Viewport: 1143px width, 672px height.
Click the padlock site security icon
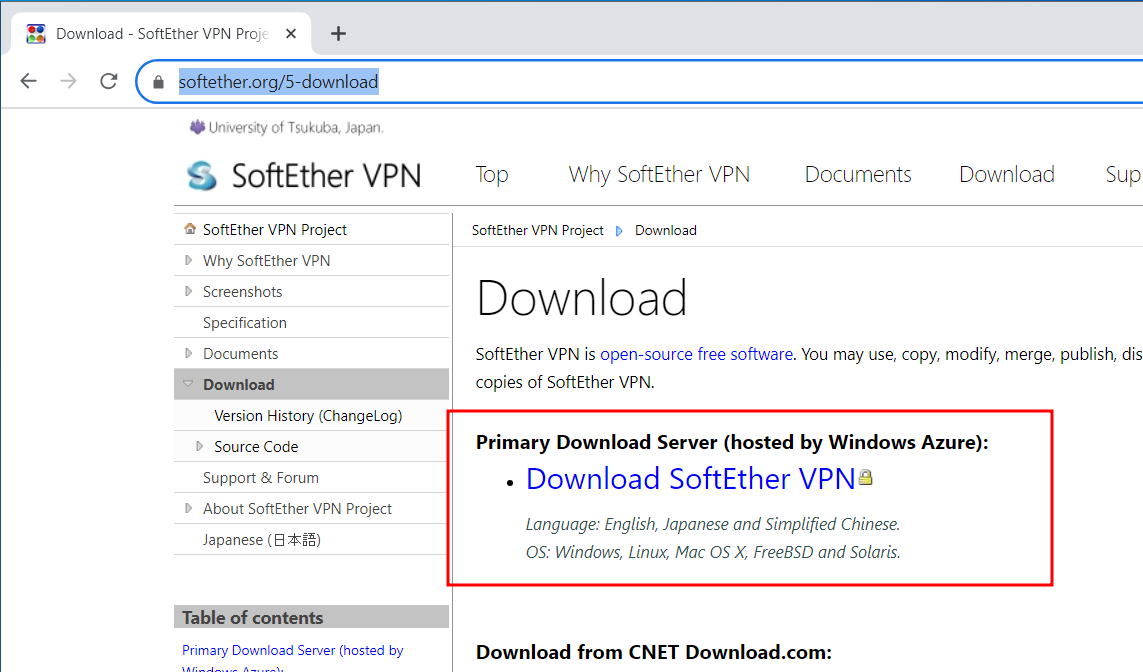pos(158,82)
